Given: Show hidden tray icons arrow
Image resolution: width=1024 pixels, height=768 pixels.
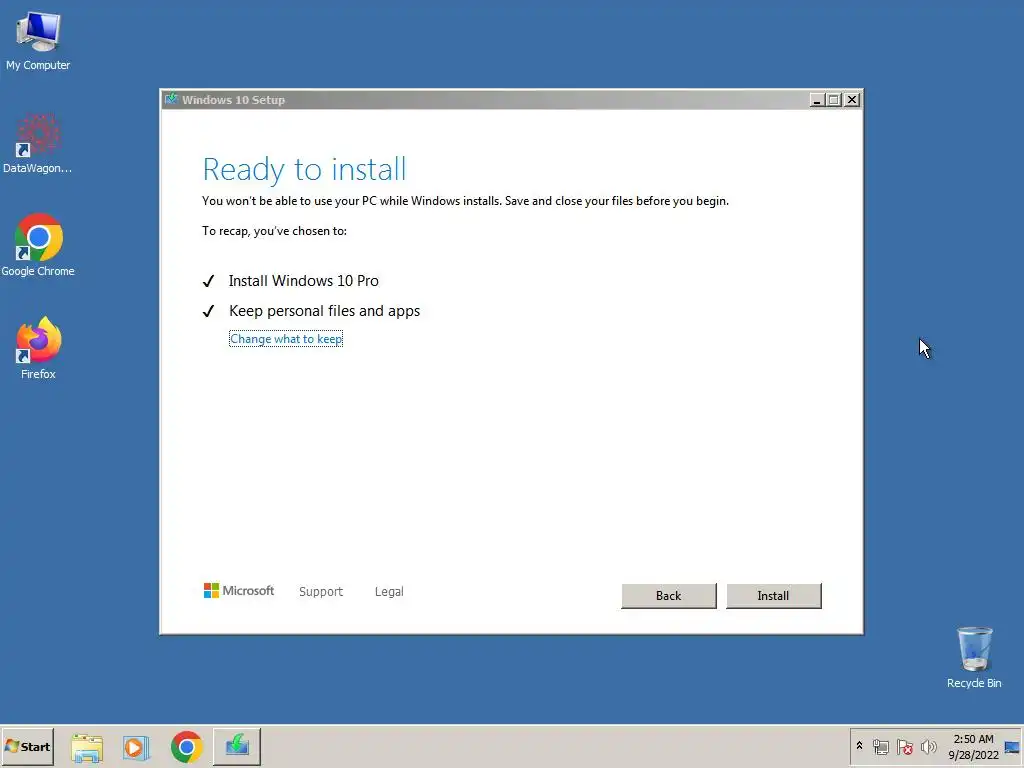Looking at the screenshot, I should click(x=859, y=746).
